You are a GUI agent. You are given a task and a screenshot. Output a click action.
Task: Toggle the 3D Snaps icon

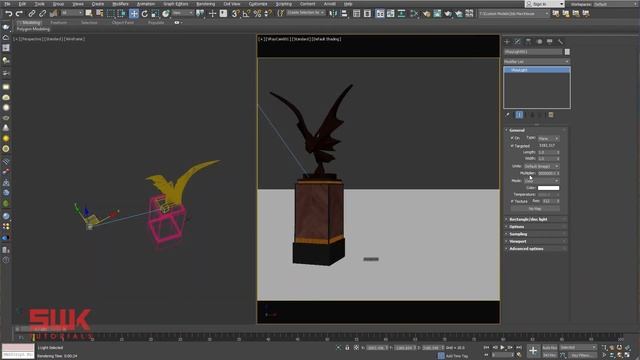(235, 13)
